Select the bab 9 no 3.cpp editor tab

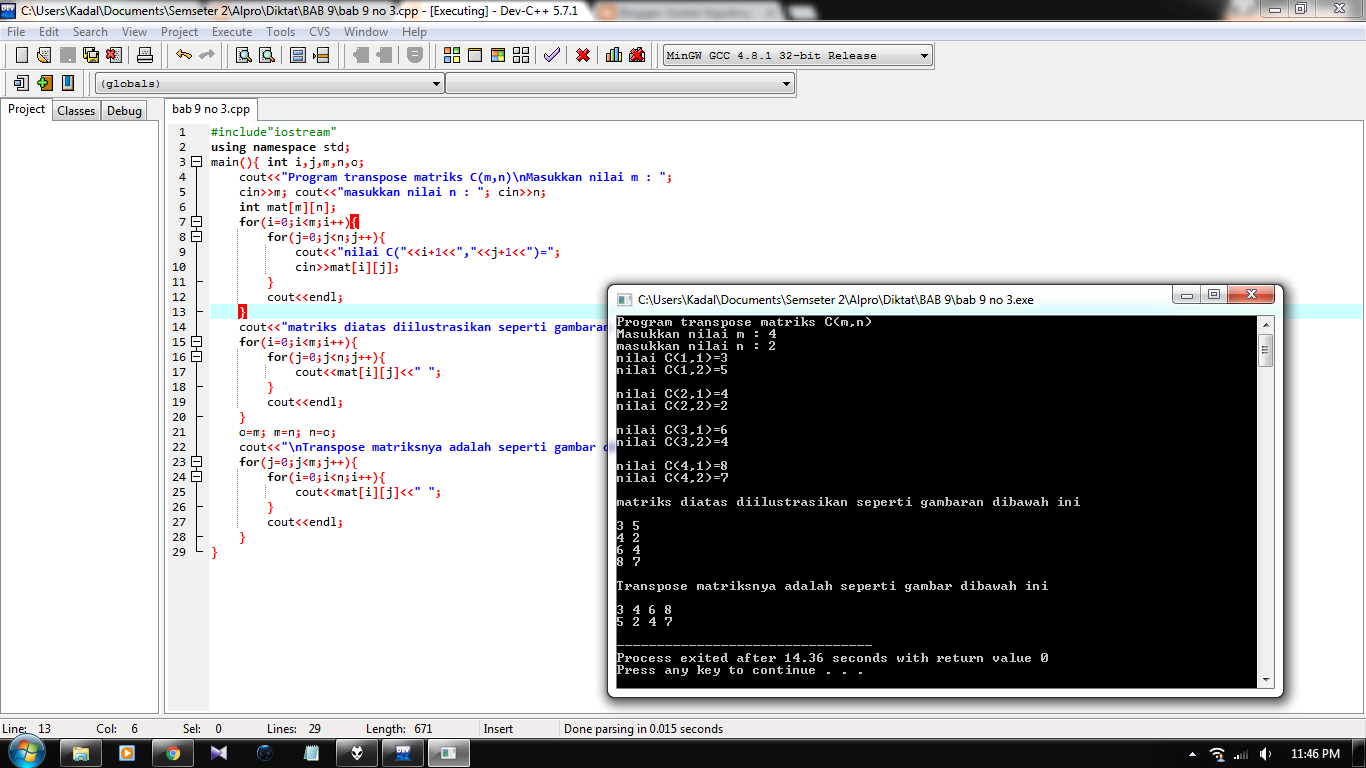click(x=211, y=109)
